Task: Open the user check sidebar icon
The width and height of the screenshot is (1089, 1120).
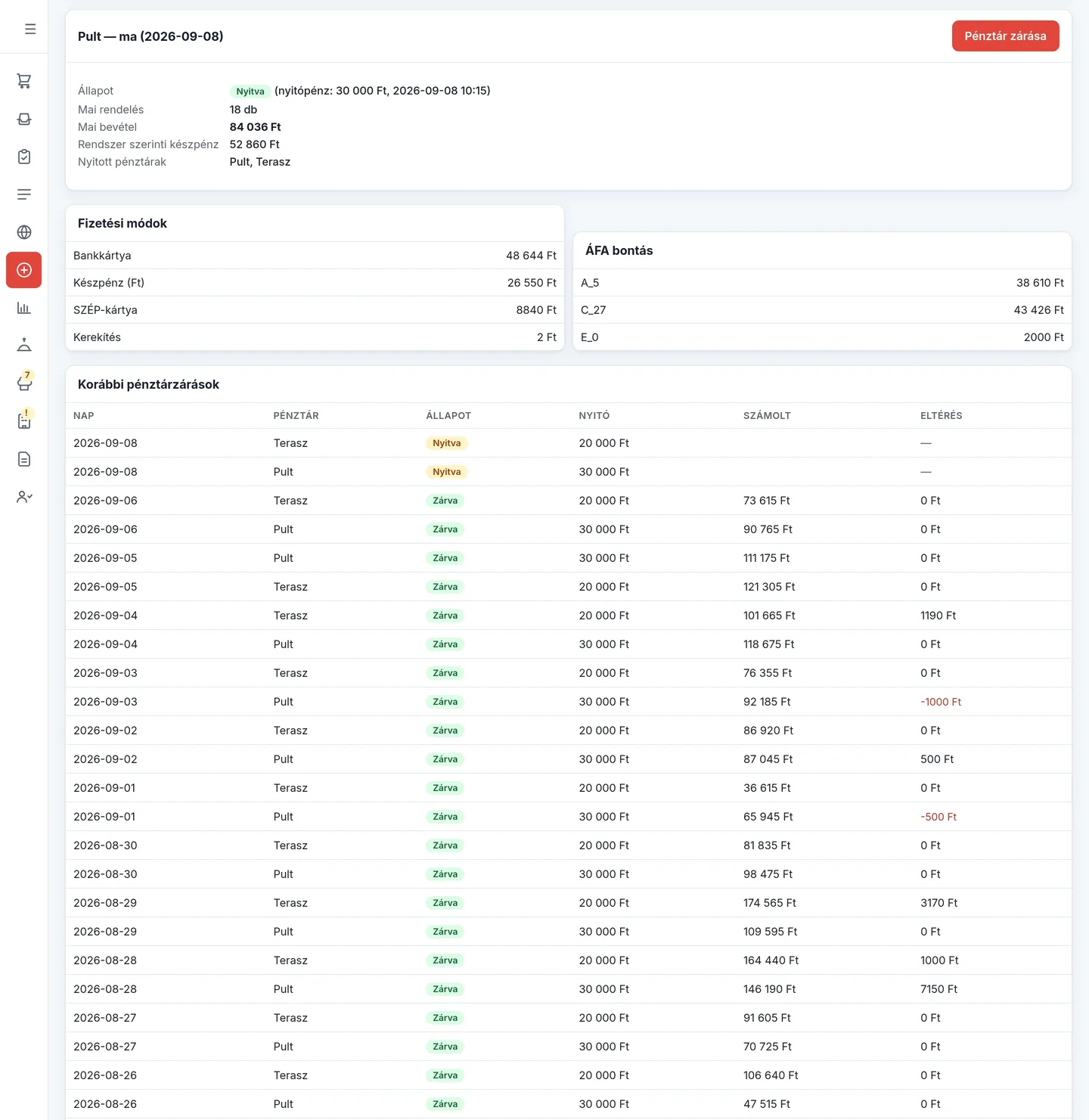Action: [24, 497]
